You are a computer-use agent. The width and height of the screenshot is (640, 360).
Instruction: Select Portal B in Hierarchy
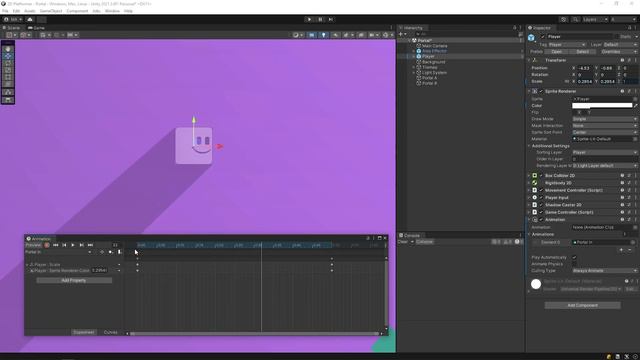click(x=429, y=83)
